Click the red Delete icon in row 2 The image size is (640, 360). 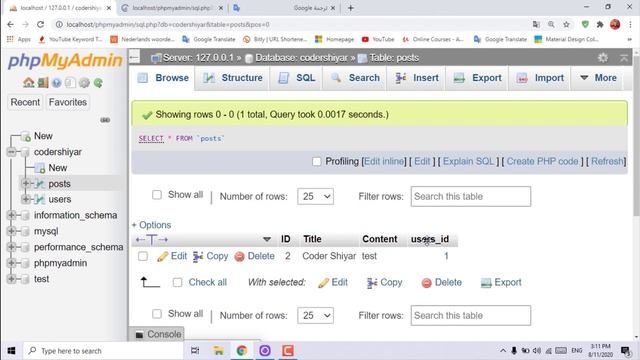[x=239, y=256]
